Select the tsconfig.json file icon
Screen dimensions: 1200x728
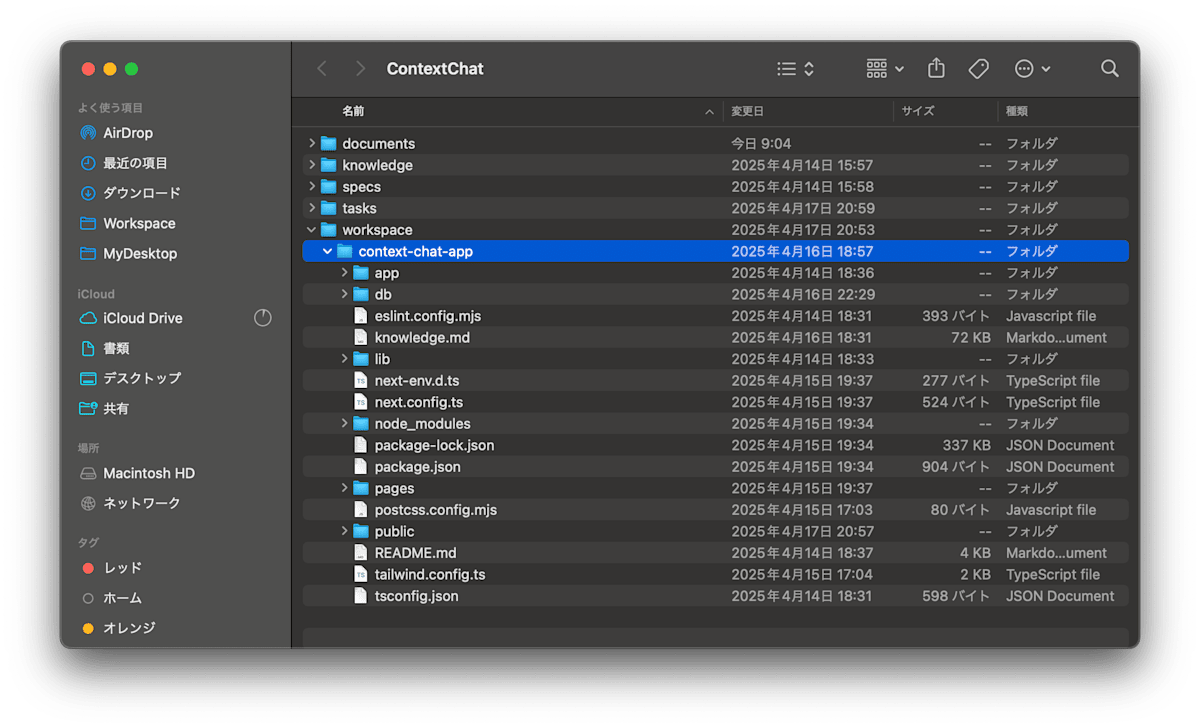[x=361, y=596]
